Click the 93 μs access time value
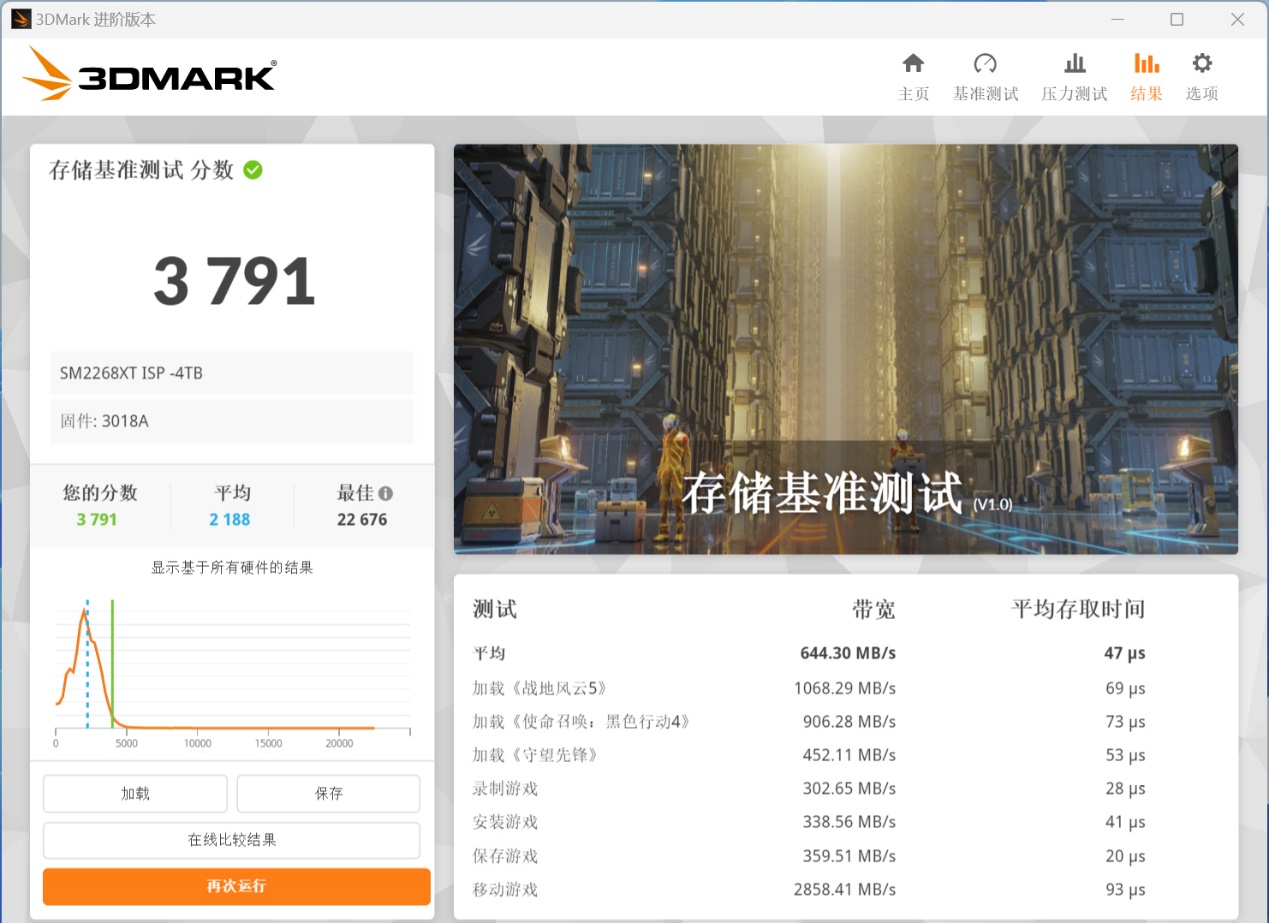The width and height of the screenshot is (1269, 923). [1125, 890]
